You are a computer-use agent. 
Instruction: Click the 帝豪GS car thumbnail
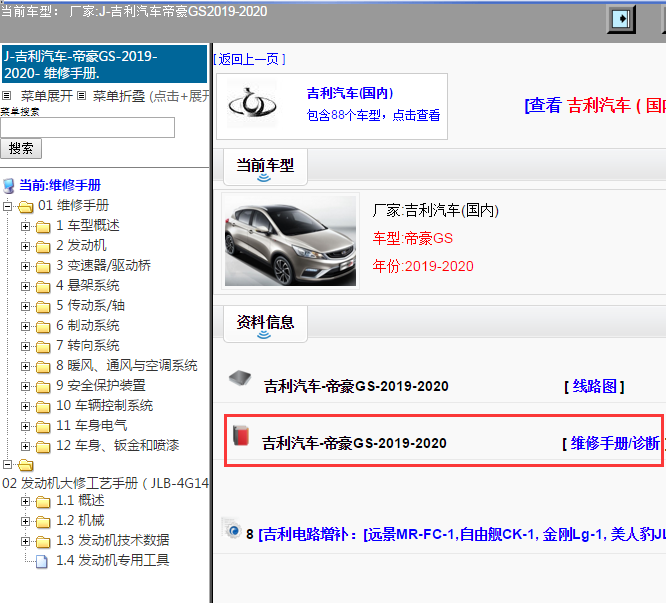click(291, 241)
